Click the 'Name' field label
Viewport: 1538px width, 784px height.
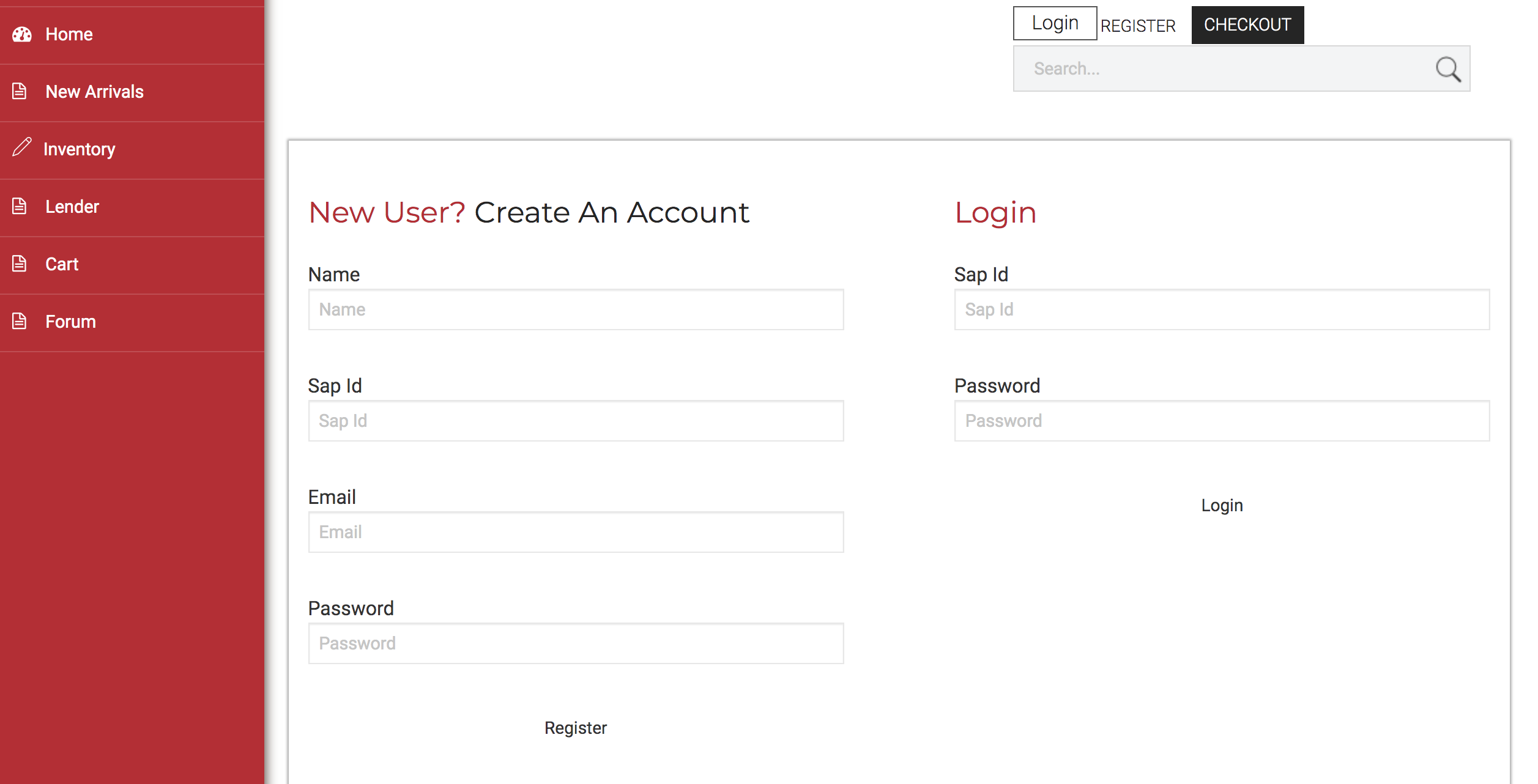point(334,274)
